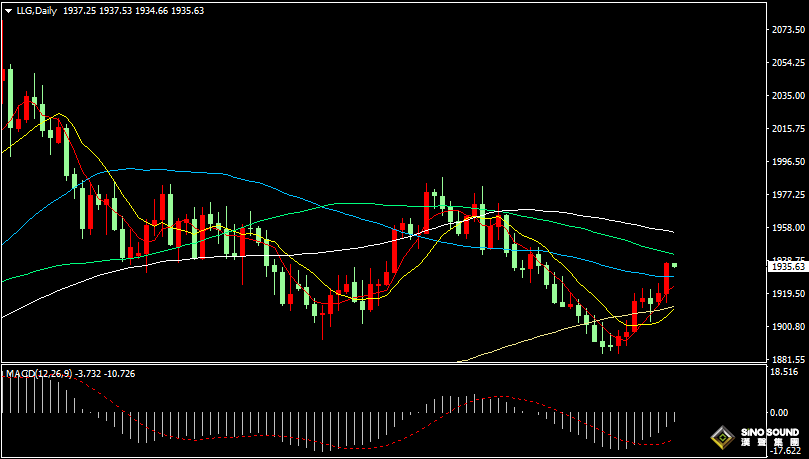Select right end of white moving average line
This screenshot has height=459, width=809.
[x=672, y=232]
